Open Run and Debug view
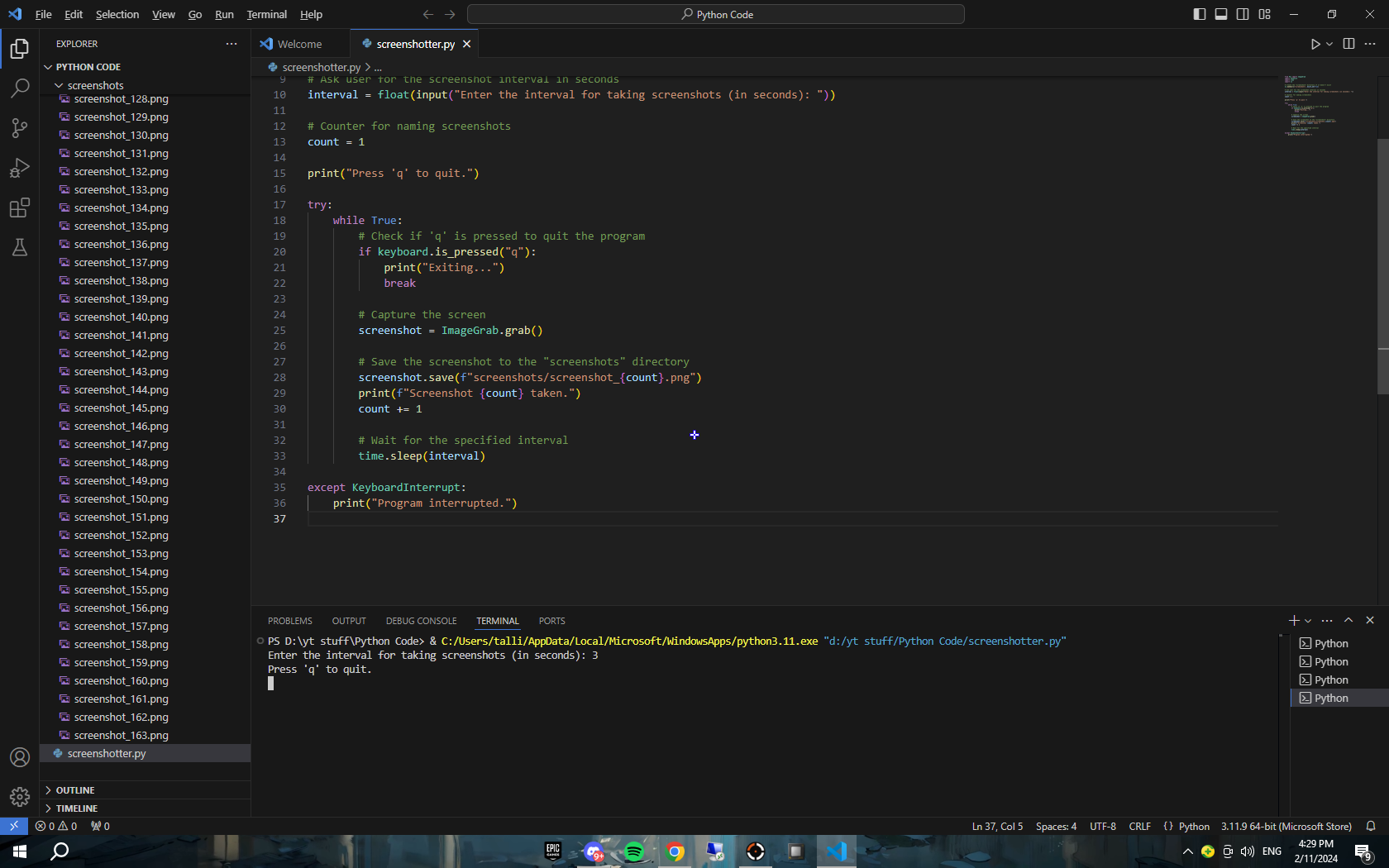Viewport: 1389px width, 868px height. [20, 168]
